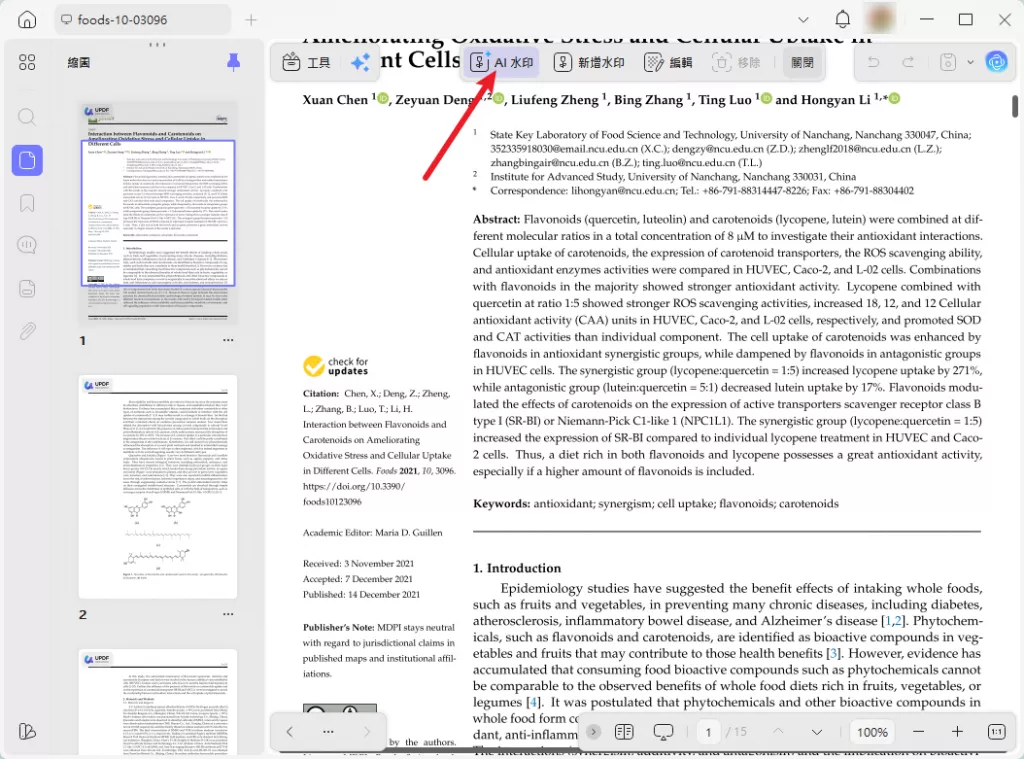
Task: Click the 移除 remove watermark button
Action: (736, 63)
